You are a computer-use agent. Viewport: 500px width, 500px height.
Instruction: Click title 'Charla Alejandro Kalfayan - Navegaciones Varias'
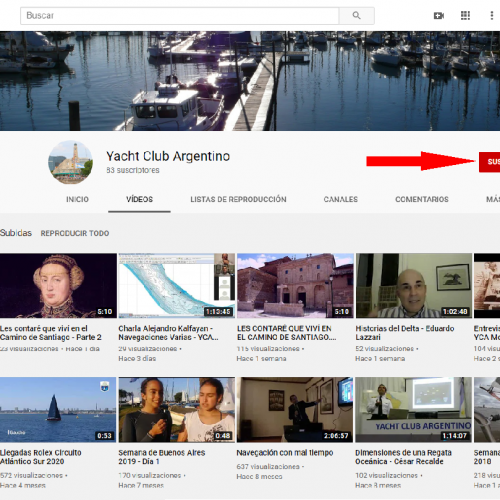[x=168, y=333]
